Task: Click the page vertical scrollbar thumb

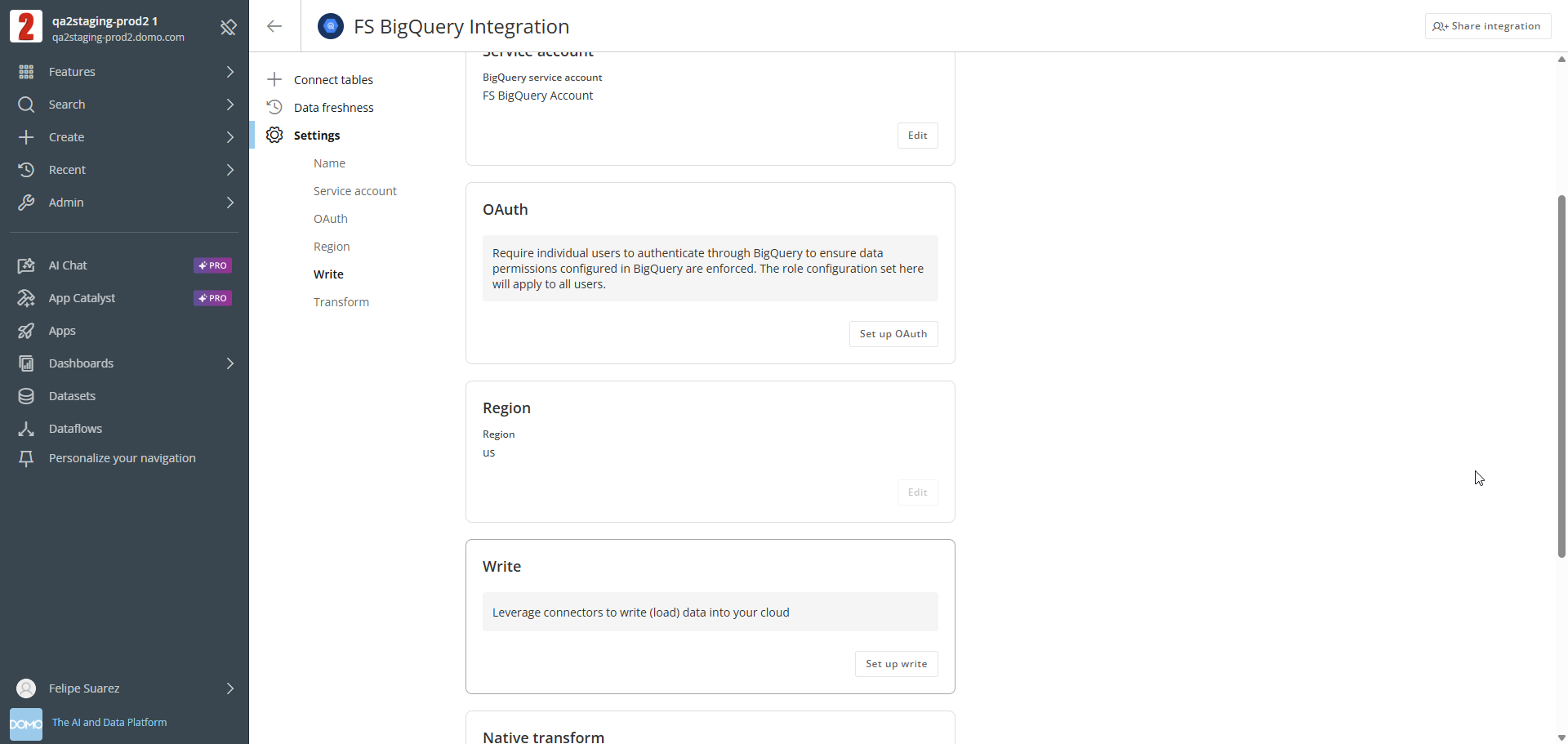Action: pyautogui.click(x=1561, y=376)
